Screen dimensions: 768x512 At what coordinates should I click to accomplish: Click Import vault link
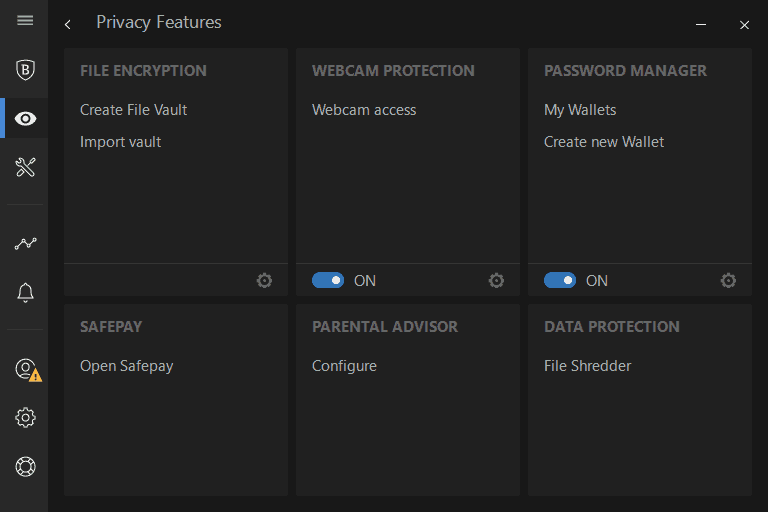121,142
